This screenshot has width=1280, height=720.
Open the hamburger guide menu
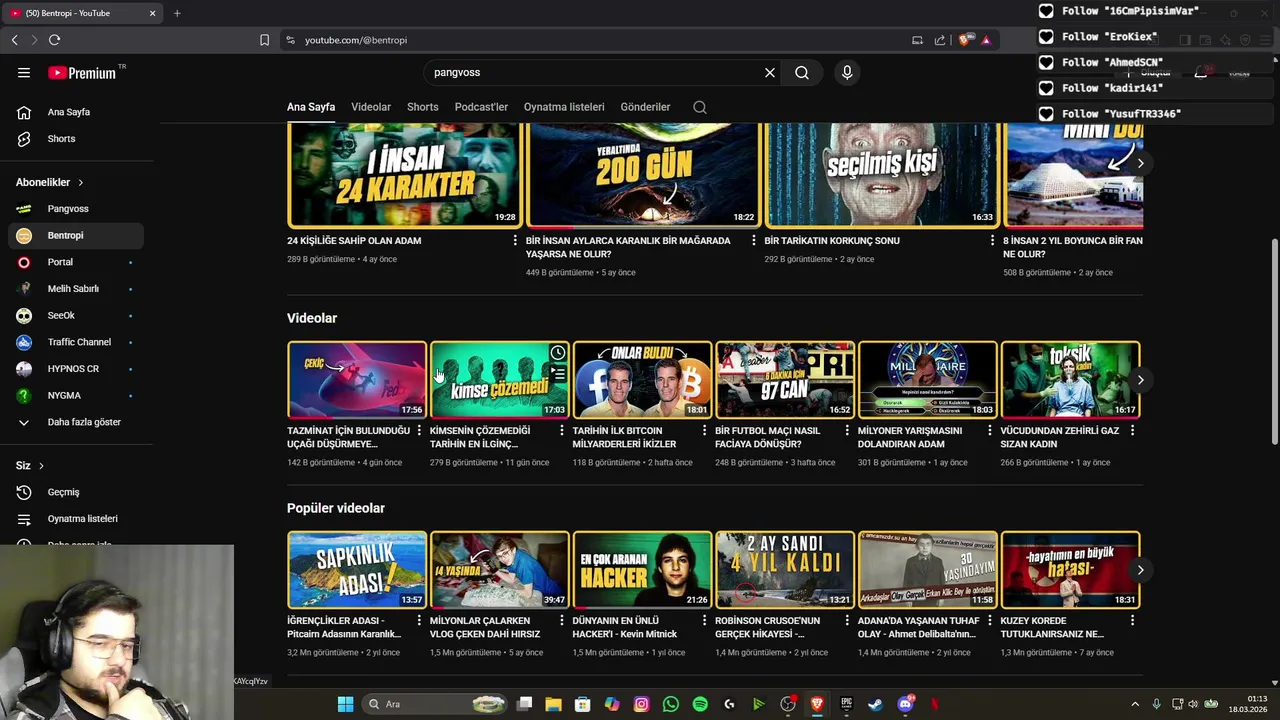point(24,73)
